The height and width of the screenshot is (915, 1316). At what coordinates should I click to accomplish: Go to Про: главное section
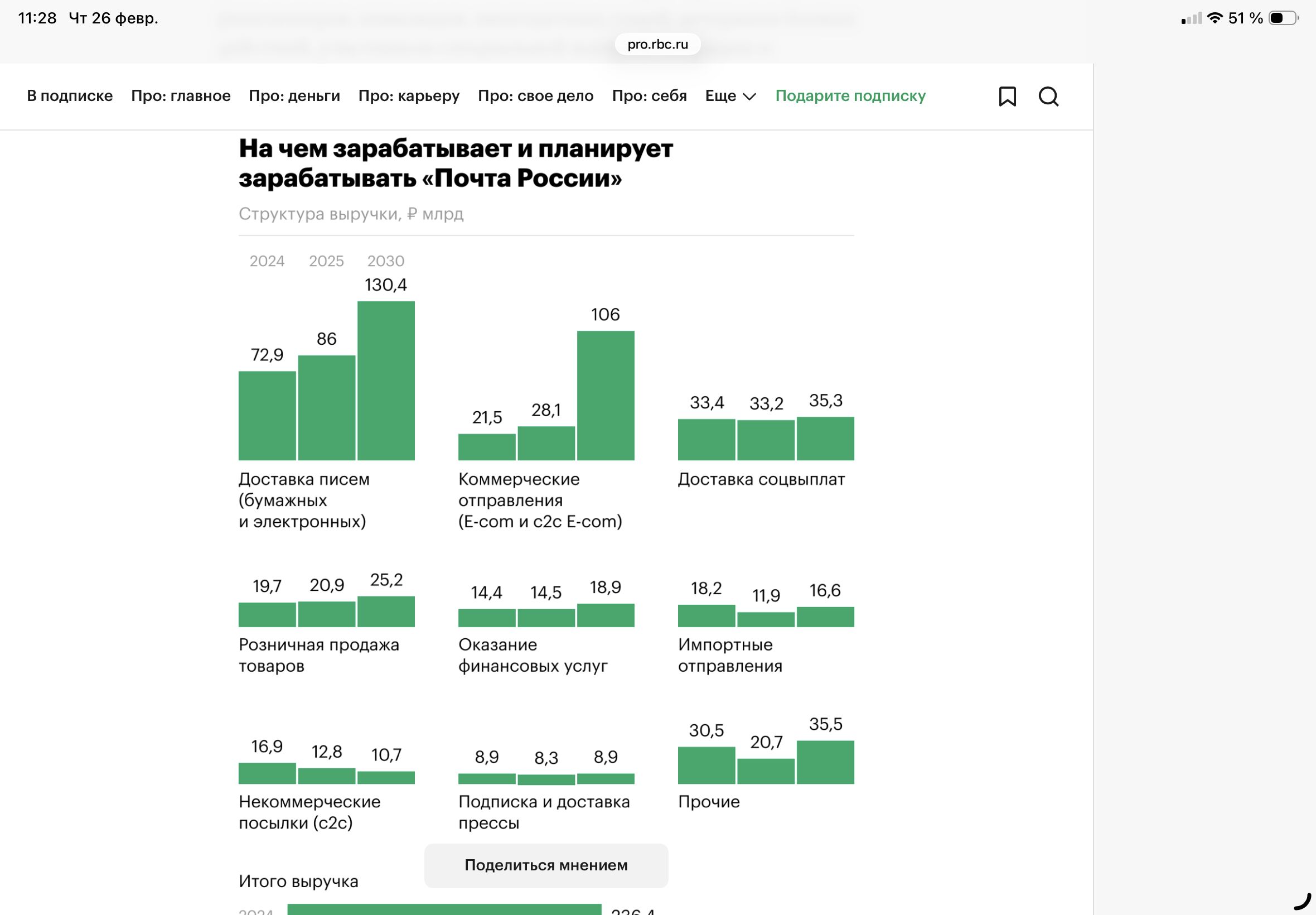(x=181, y=96)
